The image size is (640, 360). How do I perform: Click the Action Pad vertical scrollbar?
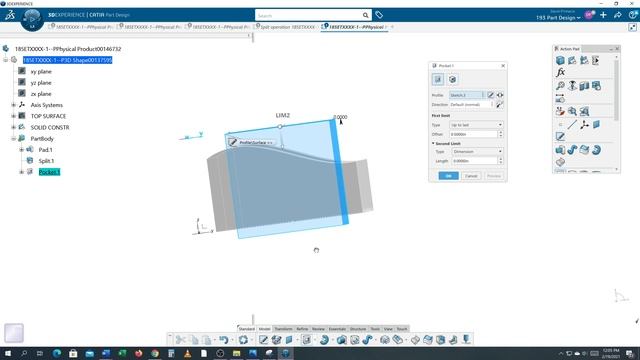click(x=616, y=90)
